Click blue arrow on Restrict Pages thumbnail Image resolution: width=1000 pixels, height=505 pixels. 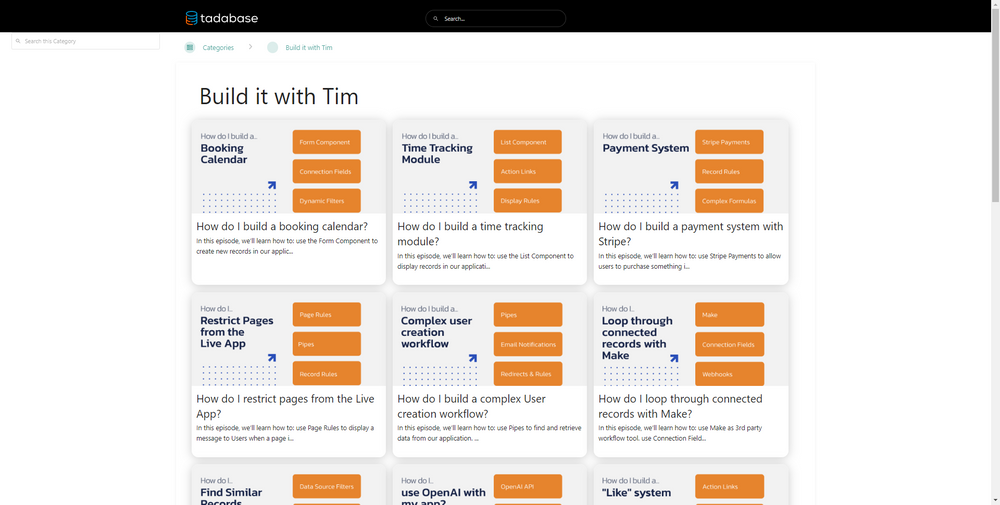(272, 358)
